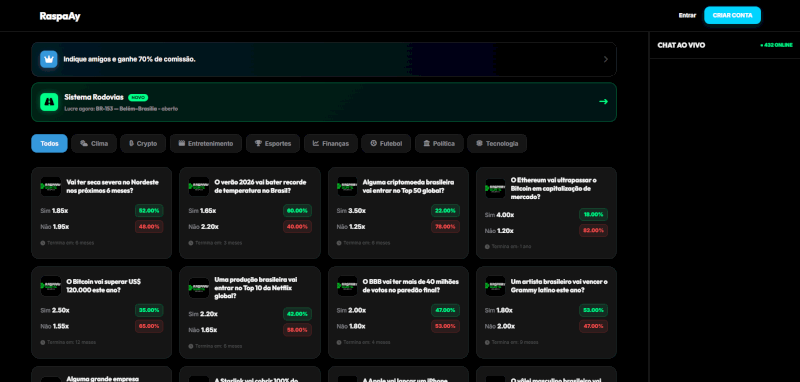Viewport: 800px width, 382px height.
Task: Open the BBB 40 milhões de votos question
Action: coord(411,286)
